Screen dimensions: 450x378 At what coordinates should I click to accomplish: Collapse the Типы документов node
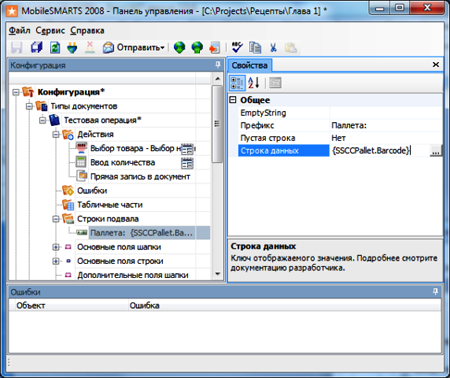coord(29,106)
